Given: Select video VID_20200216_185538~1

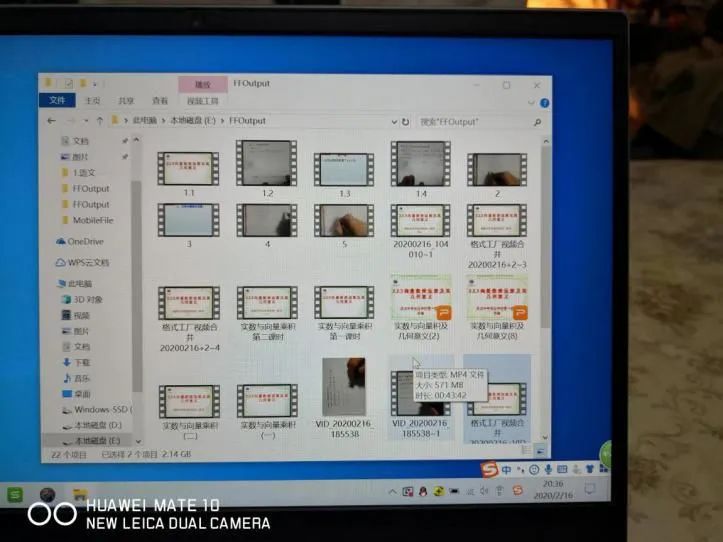Looking at the screenshot, I should point(421,399).
